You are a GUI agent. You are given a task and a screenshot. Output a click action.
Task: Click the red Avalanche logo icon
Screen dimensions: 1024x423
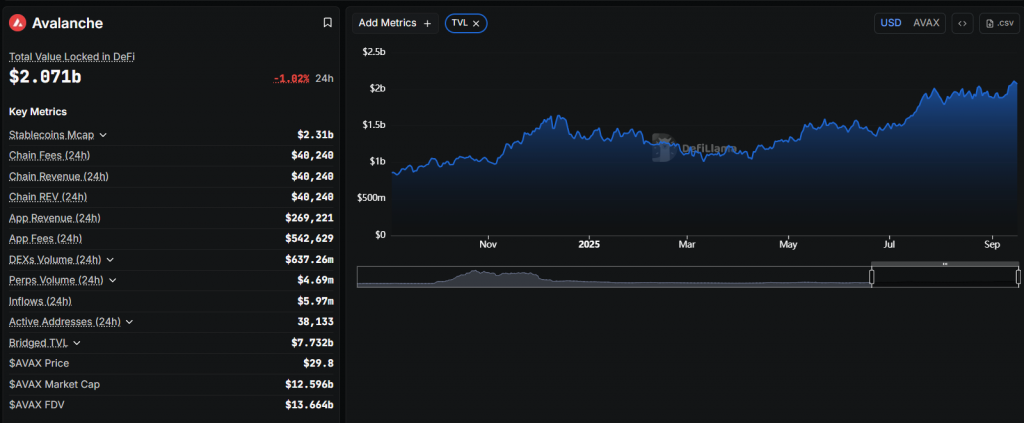coord(17,23)
